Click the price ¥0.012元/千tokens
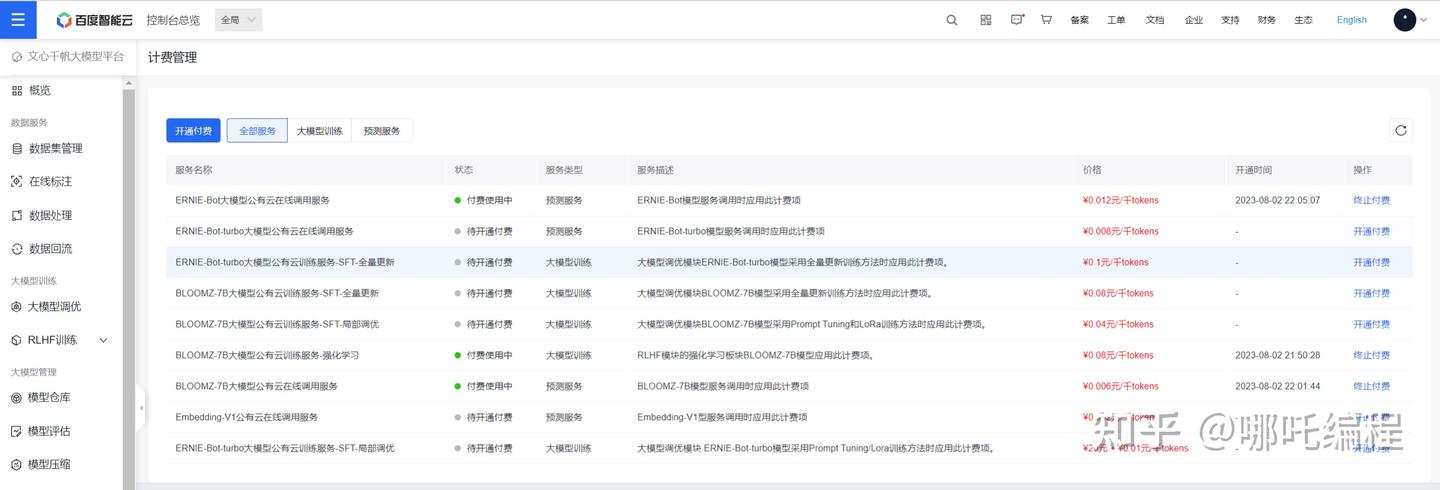This screenshot has height=490, width=1440. (x=1120, y=200)
